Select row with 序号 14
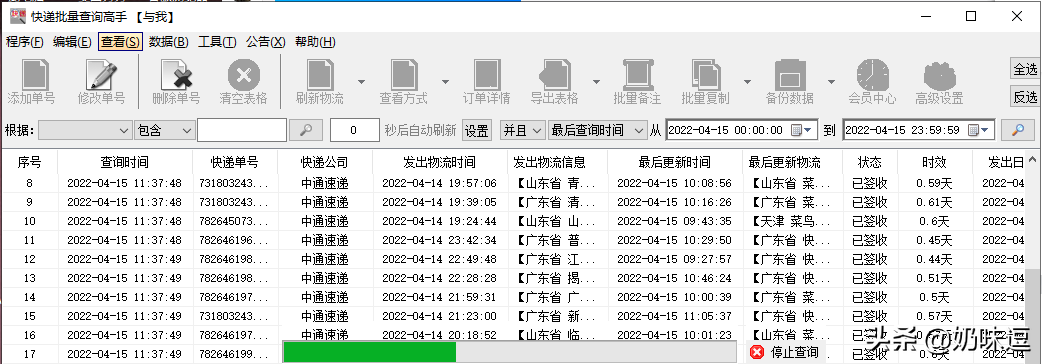 point(512,297)
